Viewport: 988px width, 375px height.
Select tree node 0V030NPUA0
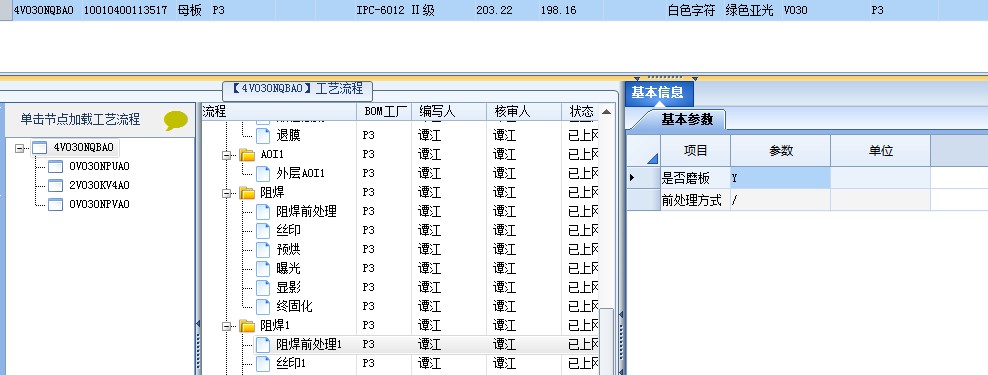pos(100,166)
